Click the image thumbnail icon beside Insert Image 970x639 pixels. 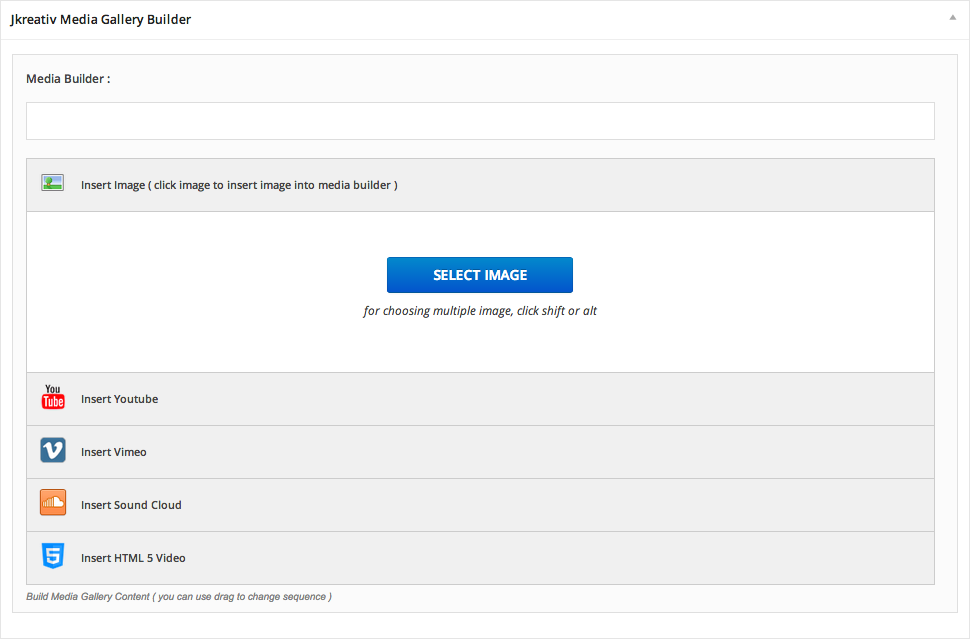coord(52,183)
